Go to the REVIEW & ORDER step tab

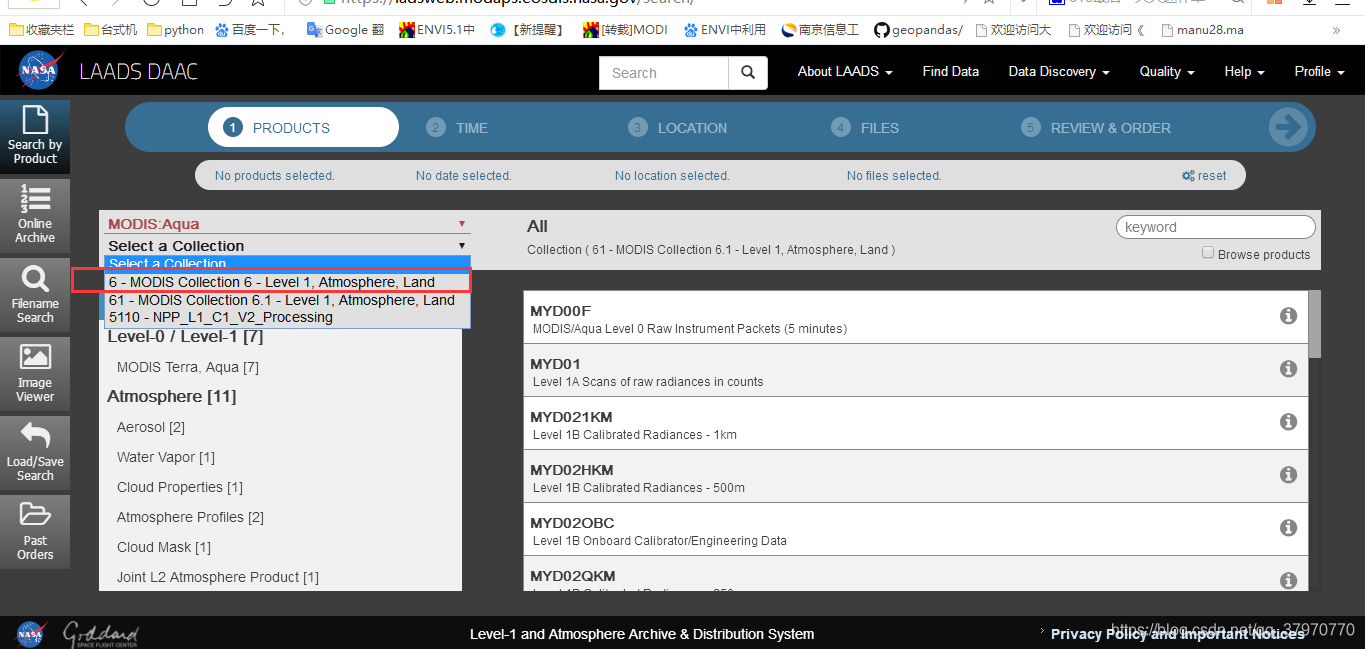pyautogui.click(x=1096, y=128)
